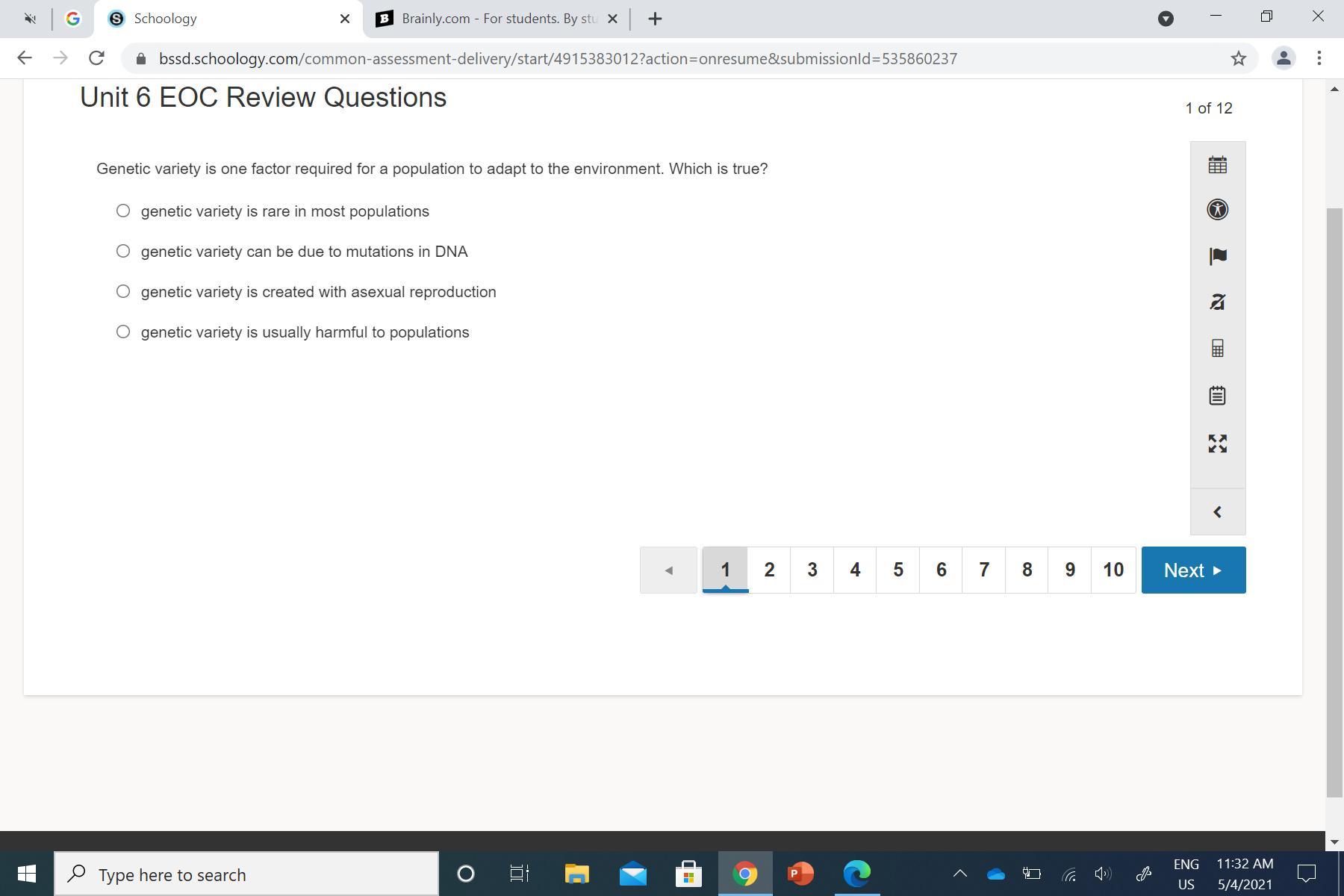Open the periodic table/reference grid tool
The width and height of the screenshot is (1344, 896).
(1217, 165)
